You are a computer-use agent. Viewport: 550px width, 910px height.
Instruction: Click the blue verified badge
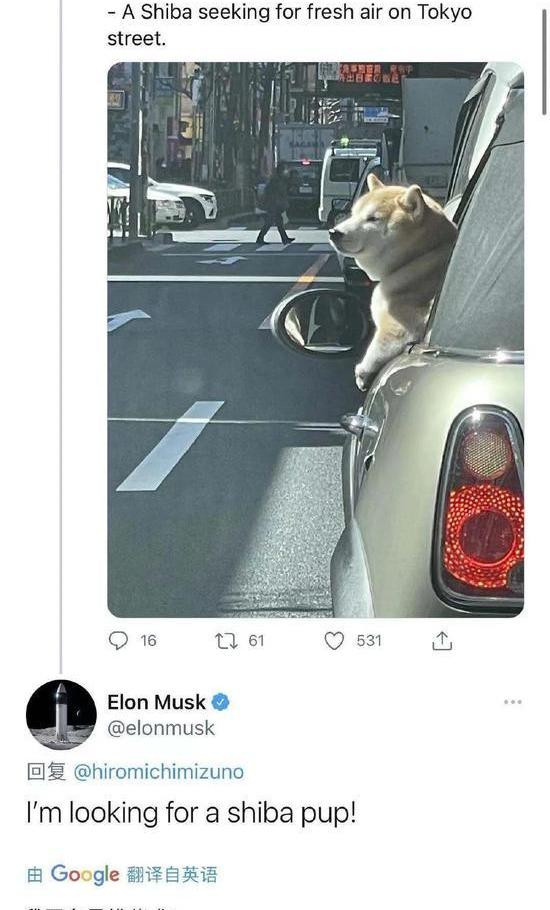[220, 702]
